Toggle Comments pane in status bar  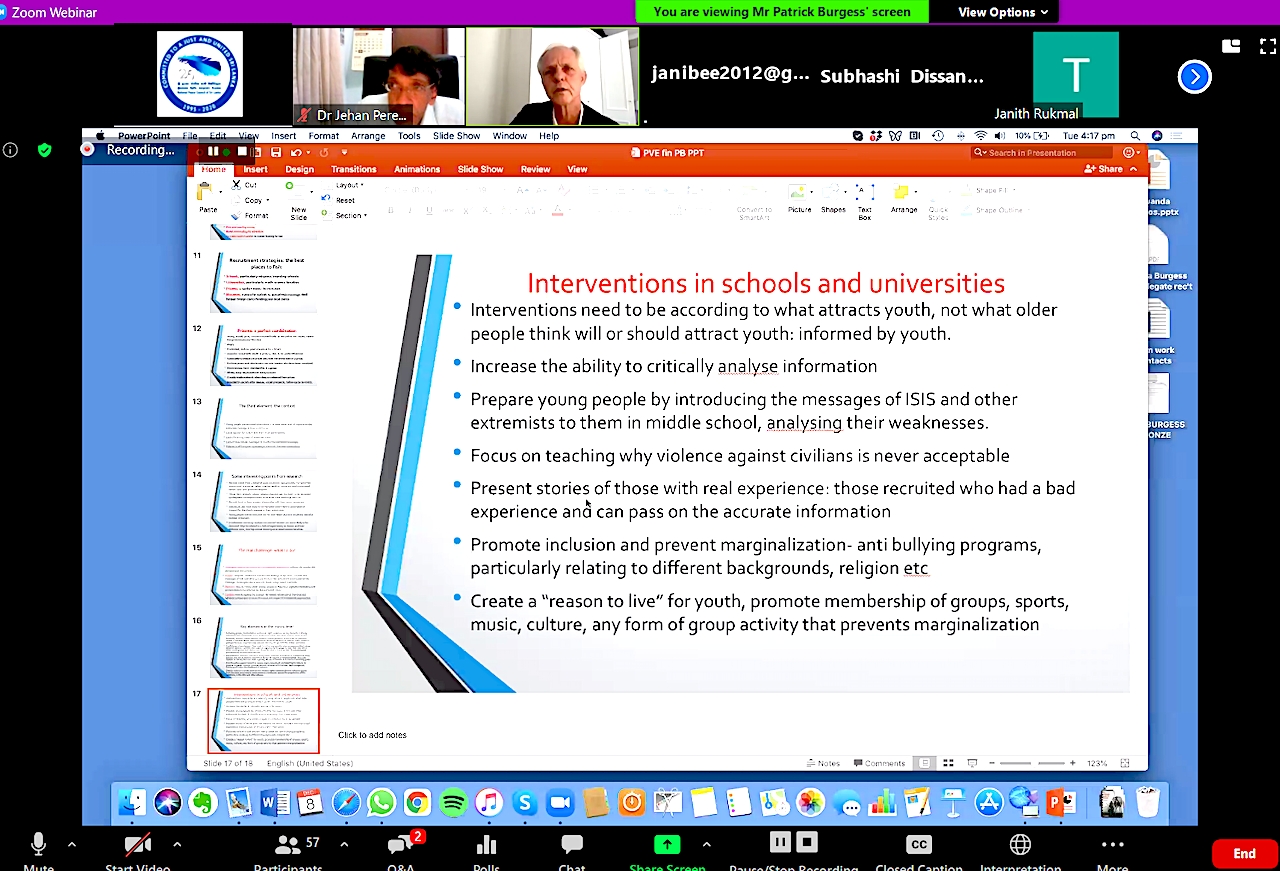879,763
